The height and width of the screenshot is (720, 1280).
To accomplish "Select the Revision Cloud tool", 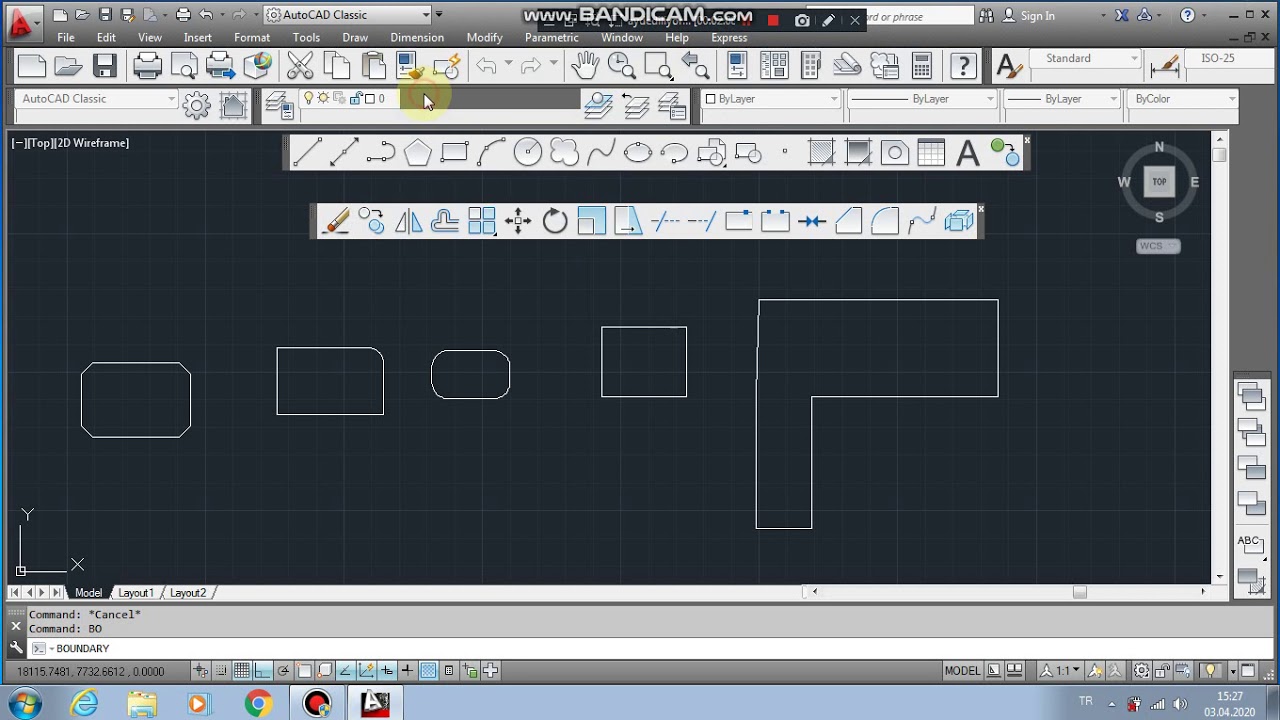I will (x=565, y=153).
